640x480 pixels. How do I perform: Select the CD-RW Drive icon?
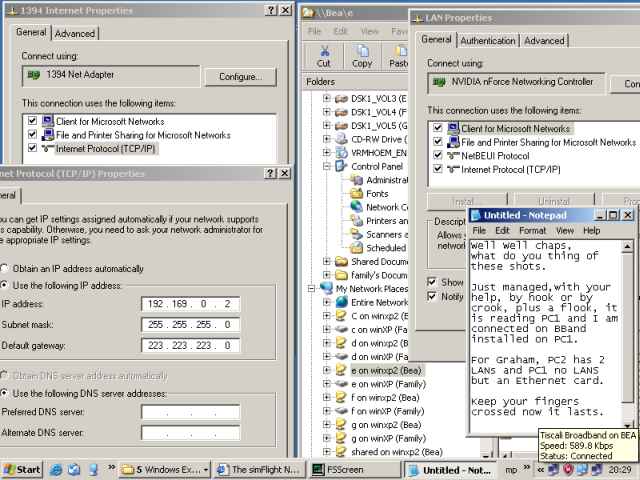click(342, 139)
